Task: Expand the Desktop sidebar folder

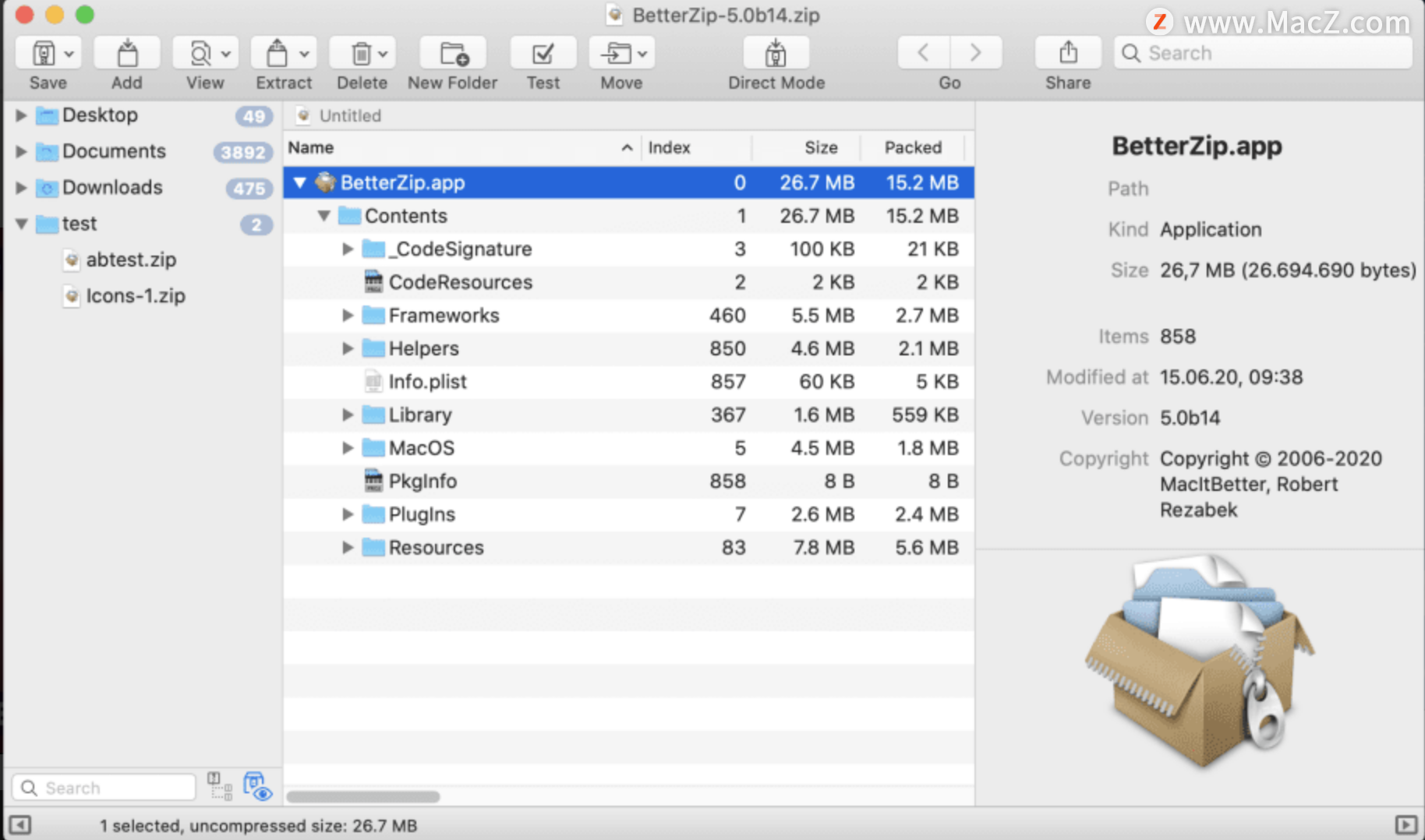Action: click(x=21, y=115)
